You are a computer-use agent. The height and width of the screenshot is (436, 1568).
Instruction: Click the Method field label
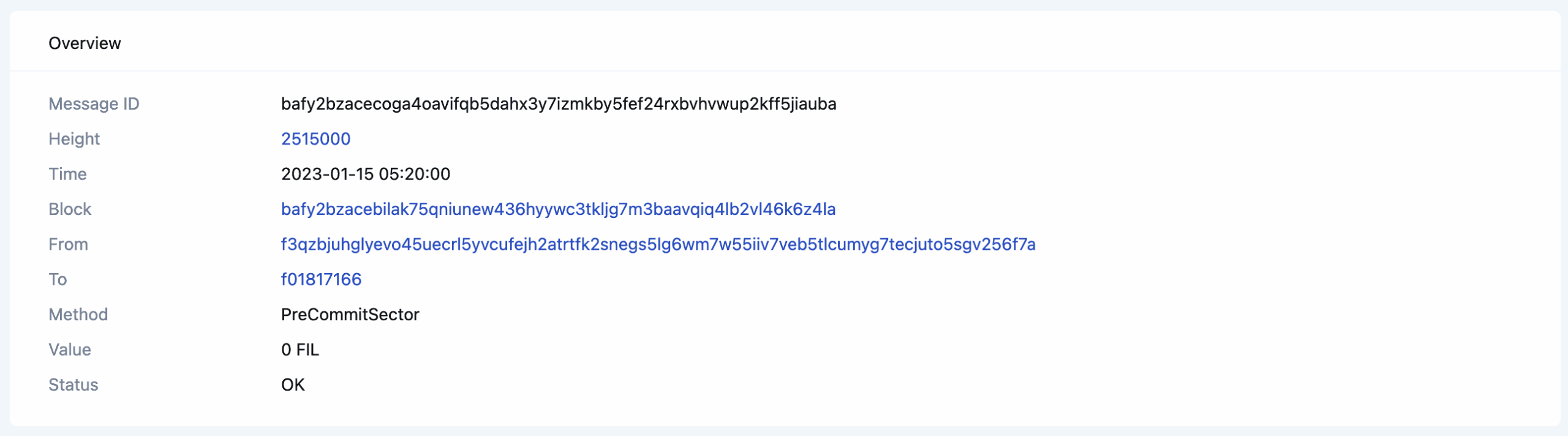pos(78,315)
